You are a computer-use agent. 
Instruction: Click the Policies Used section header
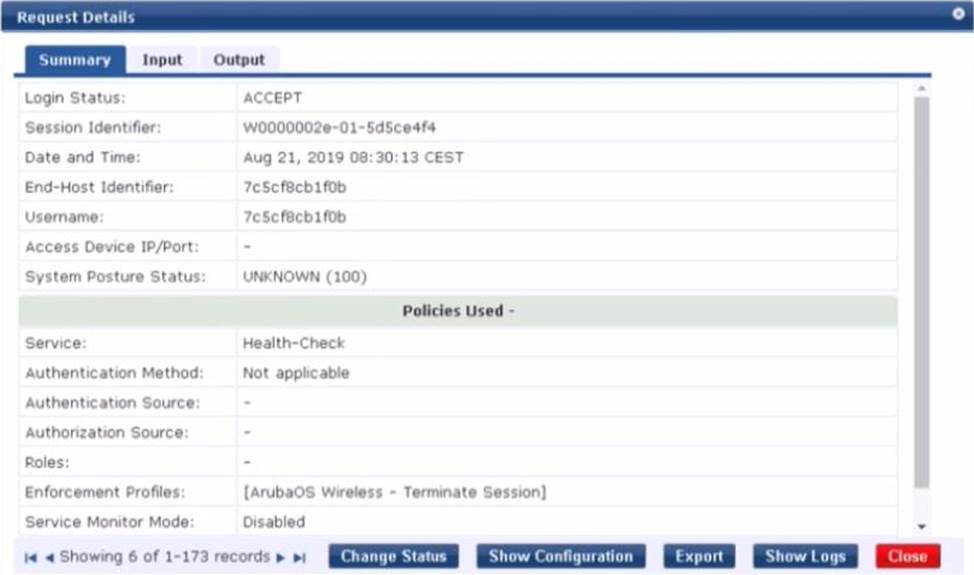[458, 311]
